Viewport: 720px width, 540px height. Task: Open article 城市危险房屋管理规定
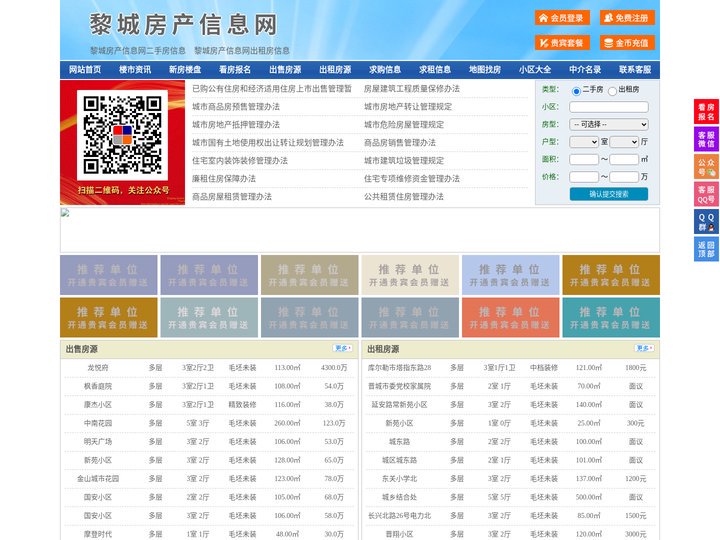coord(404,124)
